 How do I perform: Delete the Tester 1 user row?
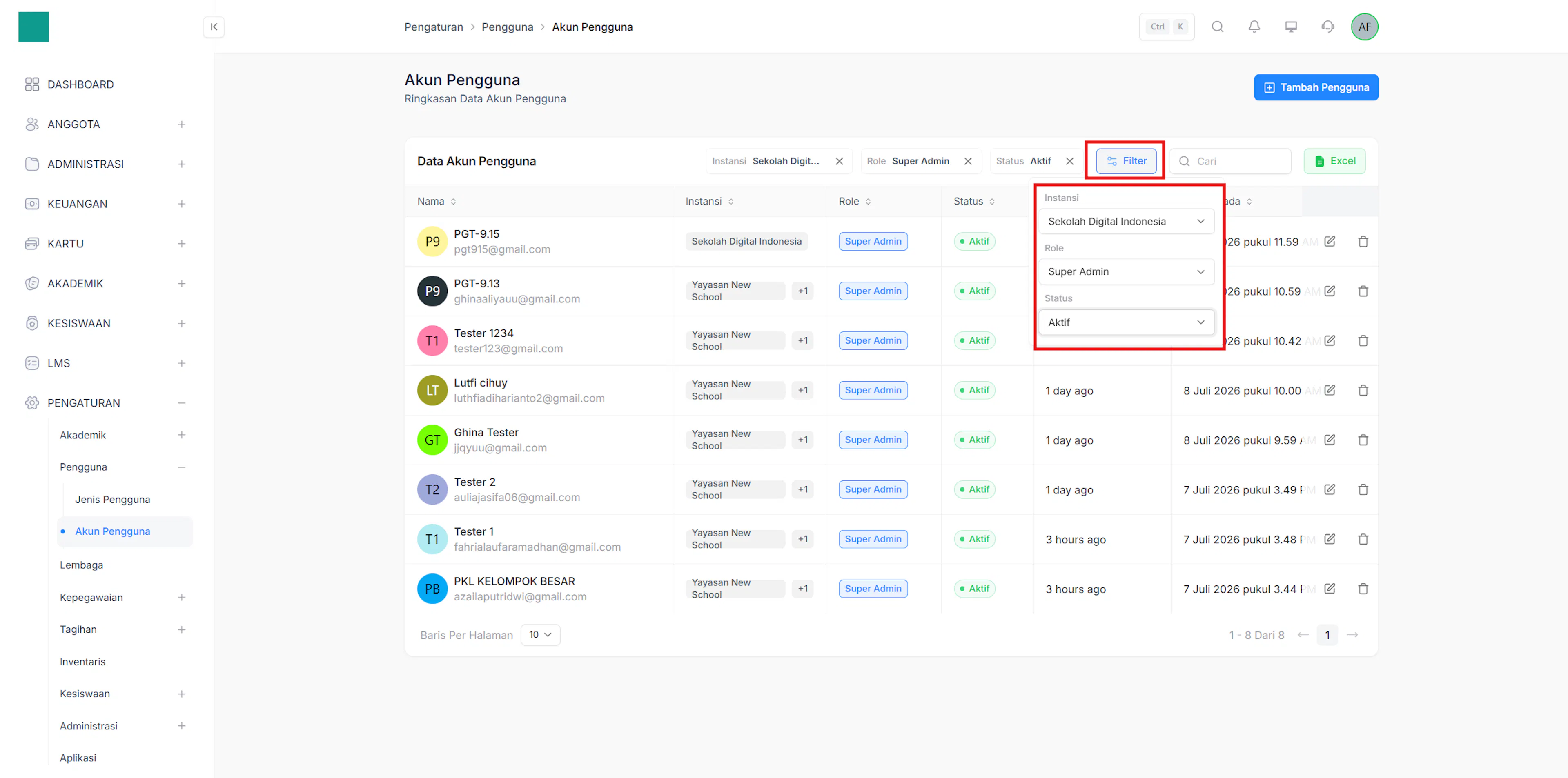[1363, 539]
